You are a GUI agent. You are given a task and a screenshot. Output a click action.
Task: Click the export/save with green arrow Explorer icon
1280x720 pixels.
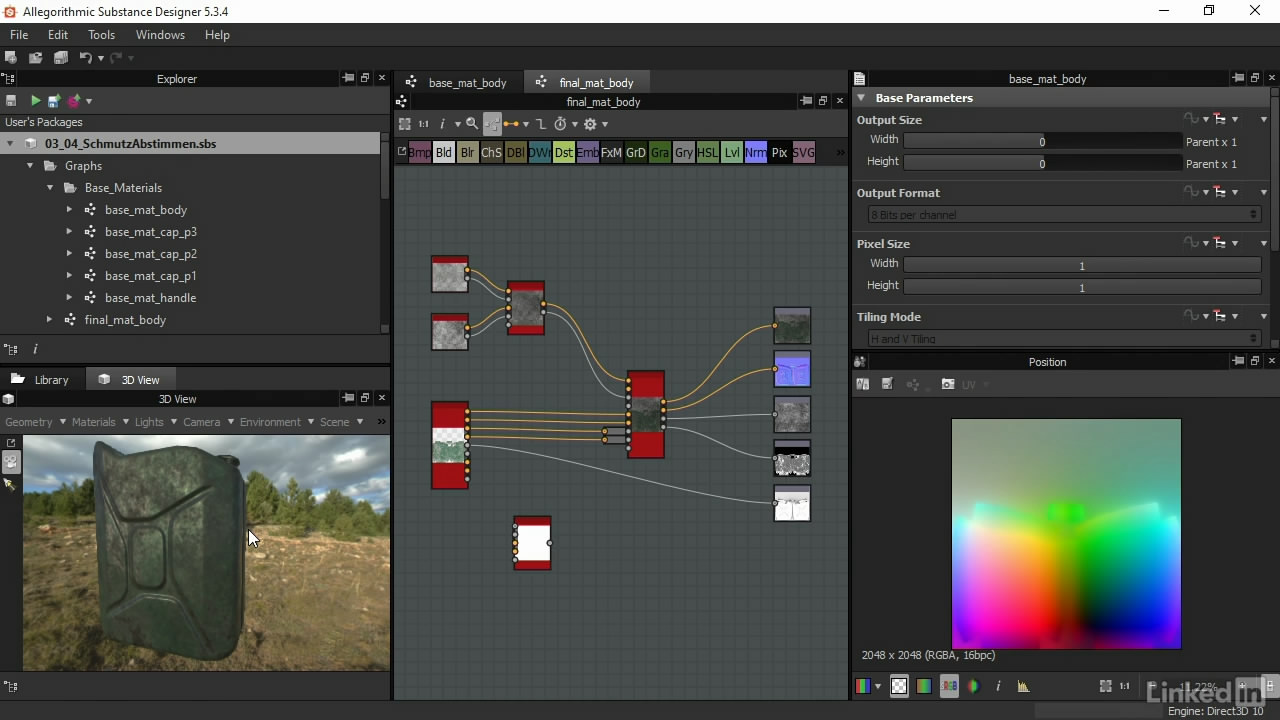point(54,101)
